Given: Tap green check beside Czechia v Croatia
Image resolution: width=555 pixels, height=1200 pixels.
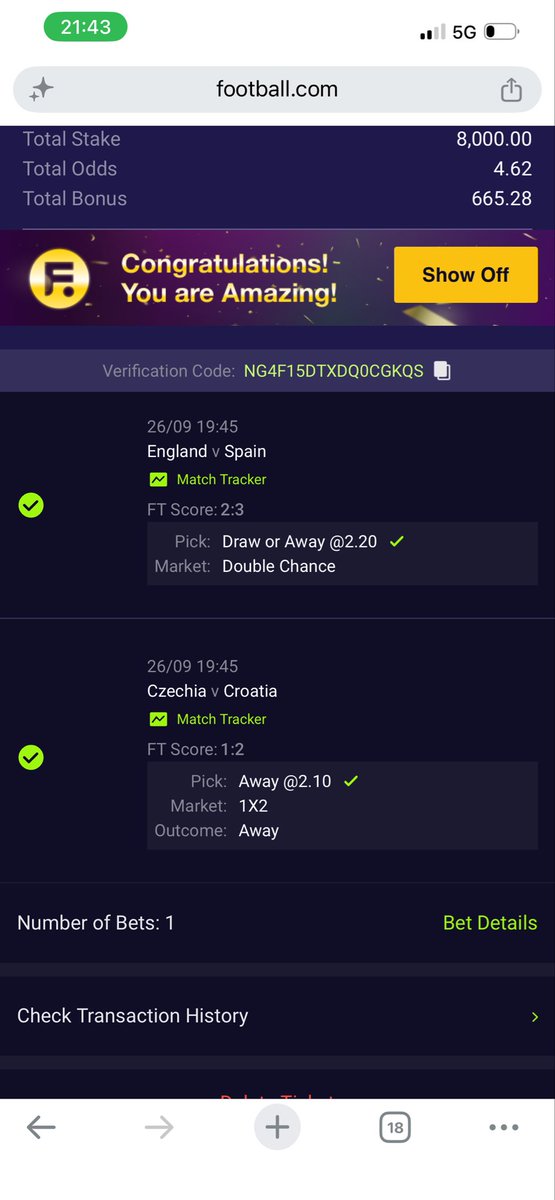Looking at the screenshot, I should tap(31, 758).
